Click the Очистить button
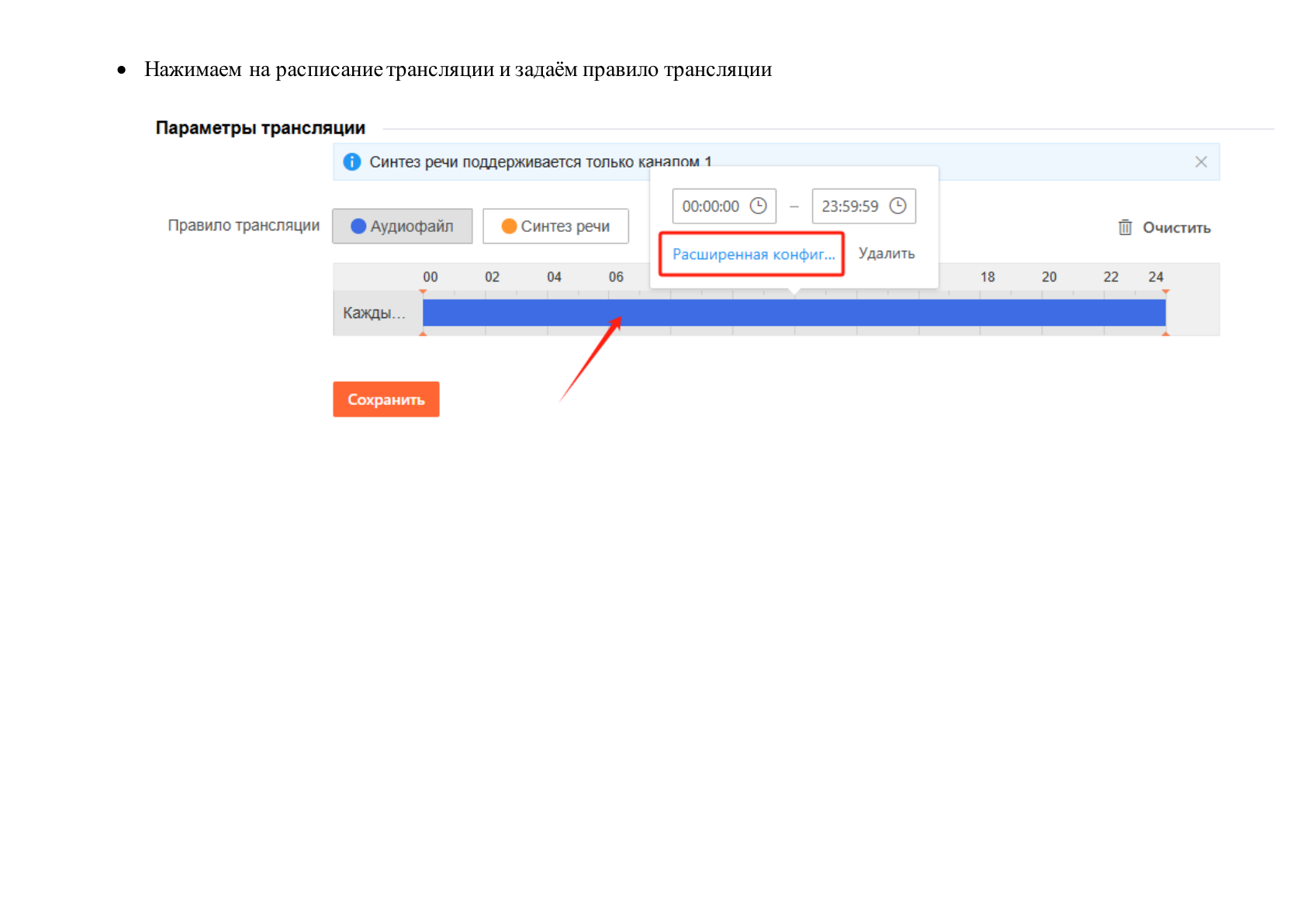 point(1164,227)
